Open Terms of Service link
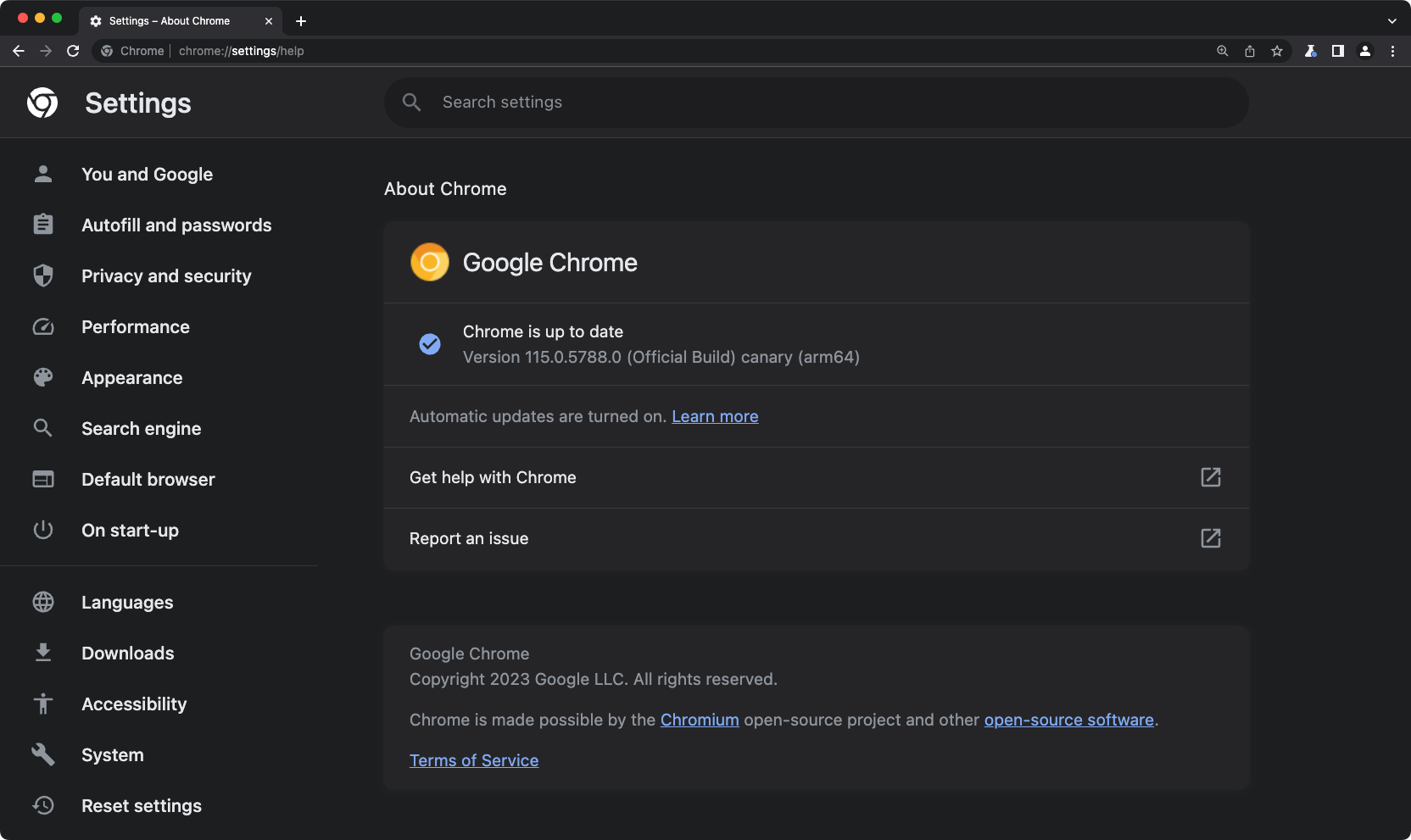The image size is (1411, 840). pyautogui.click(x=474, y=760)
